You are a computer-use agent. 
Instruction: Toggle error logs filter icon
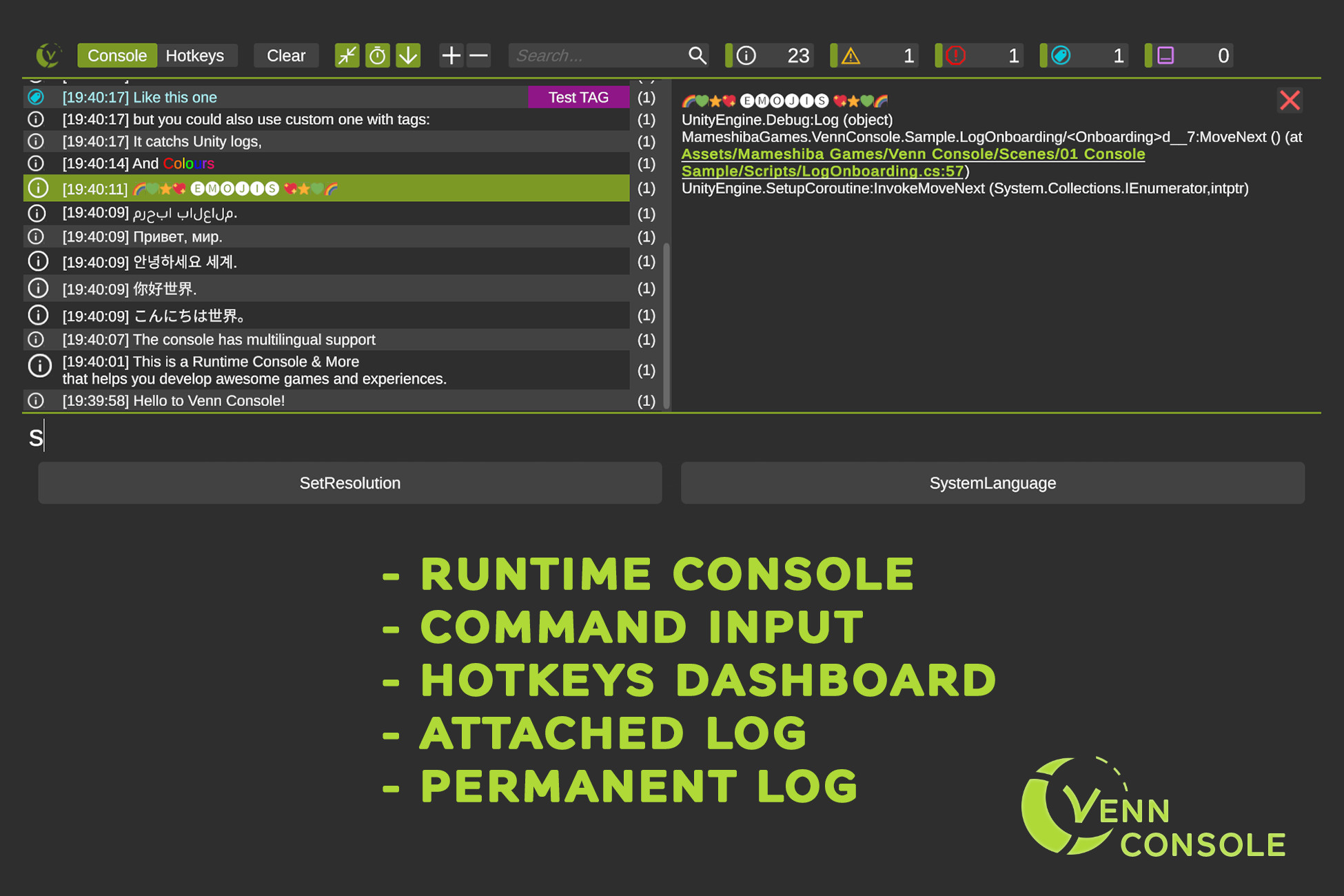click(x=956, y=55)
